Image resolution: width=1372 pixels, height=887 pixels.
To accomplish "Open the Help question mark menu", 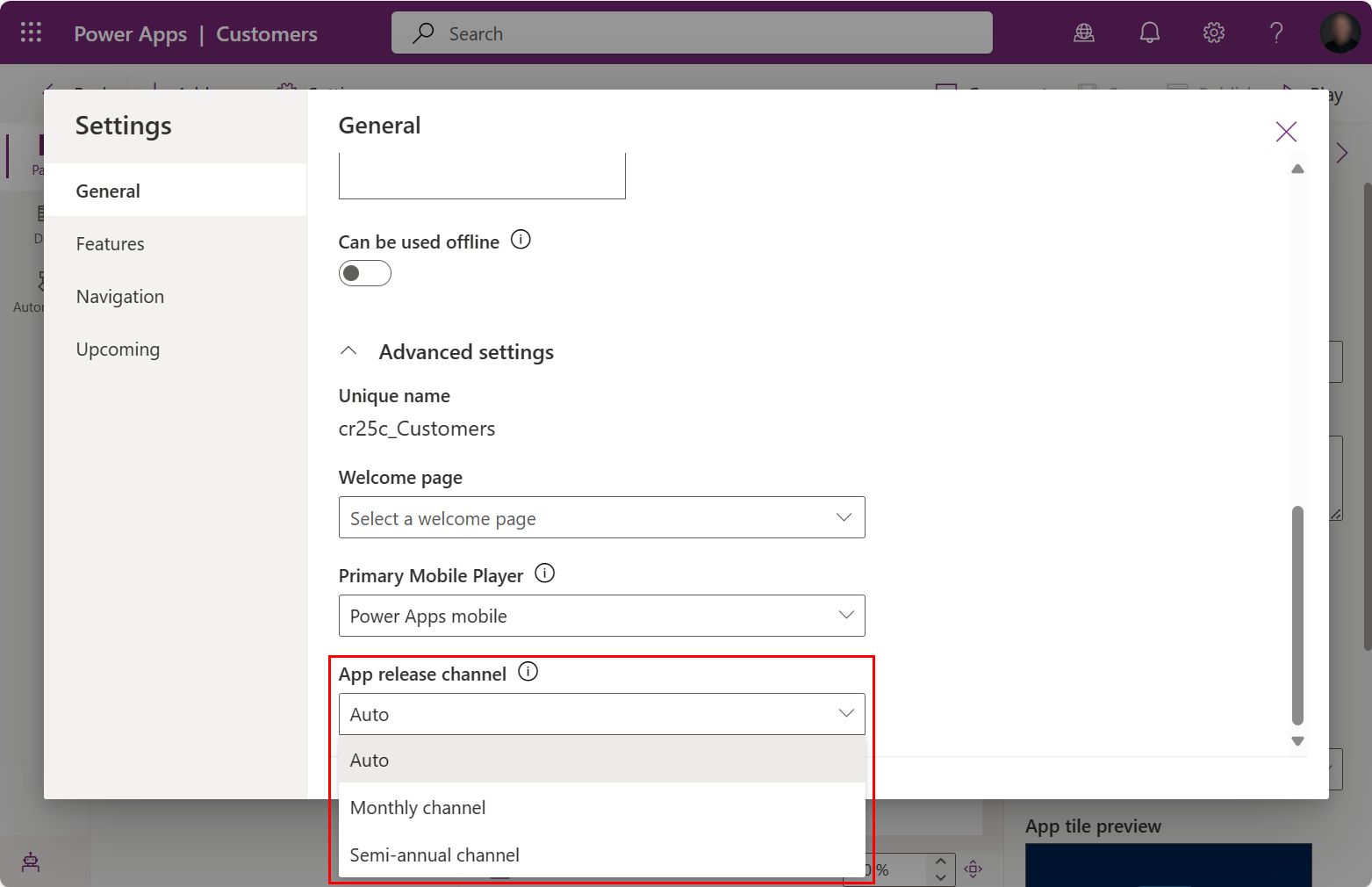I will click(x=1275, y=32).
